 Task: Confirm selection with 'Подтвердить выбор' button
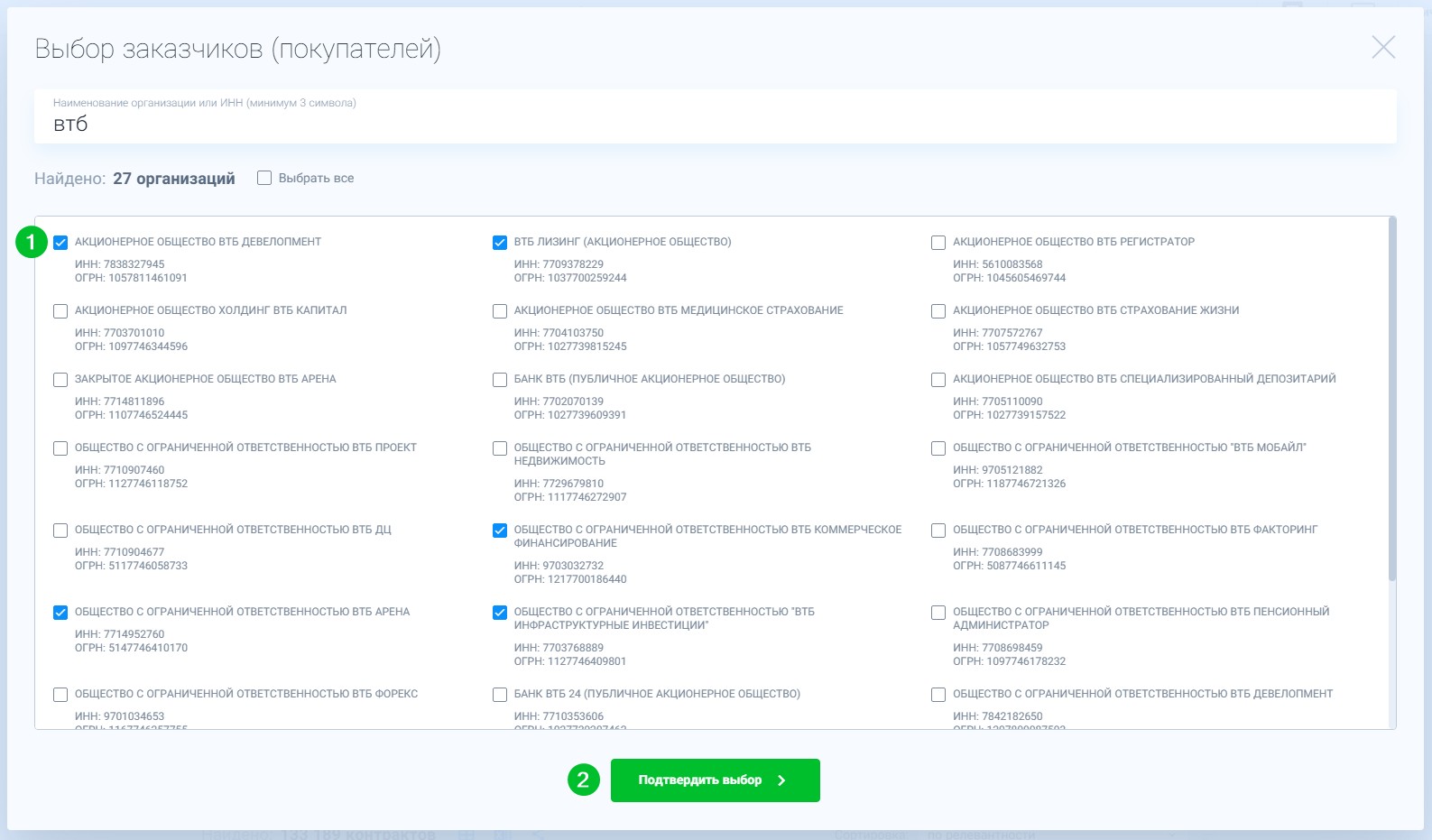click(716, 780)
